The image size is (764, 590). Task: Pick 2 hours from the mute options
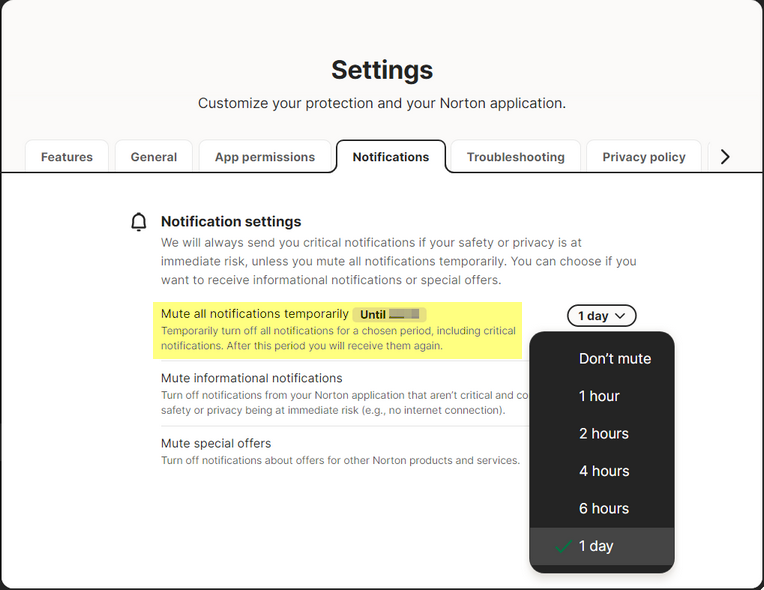pyautogui.click(x=603, y=434)
